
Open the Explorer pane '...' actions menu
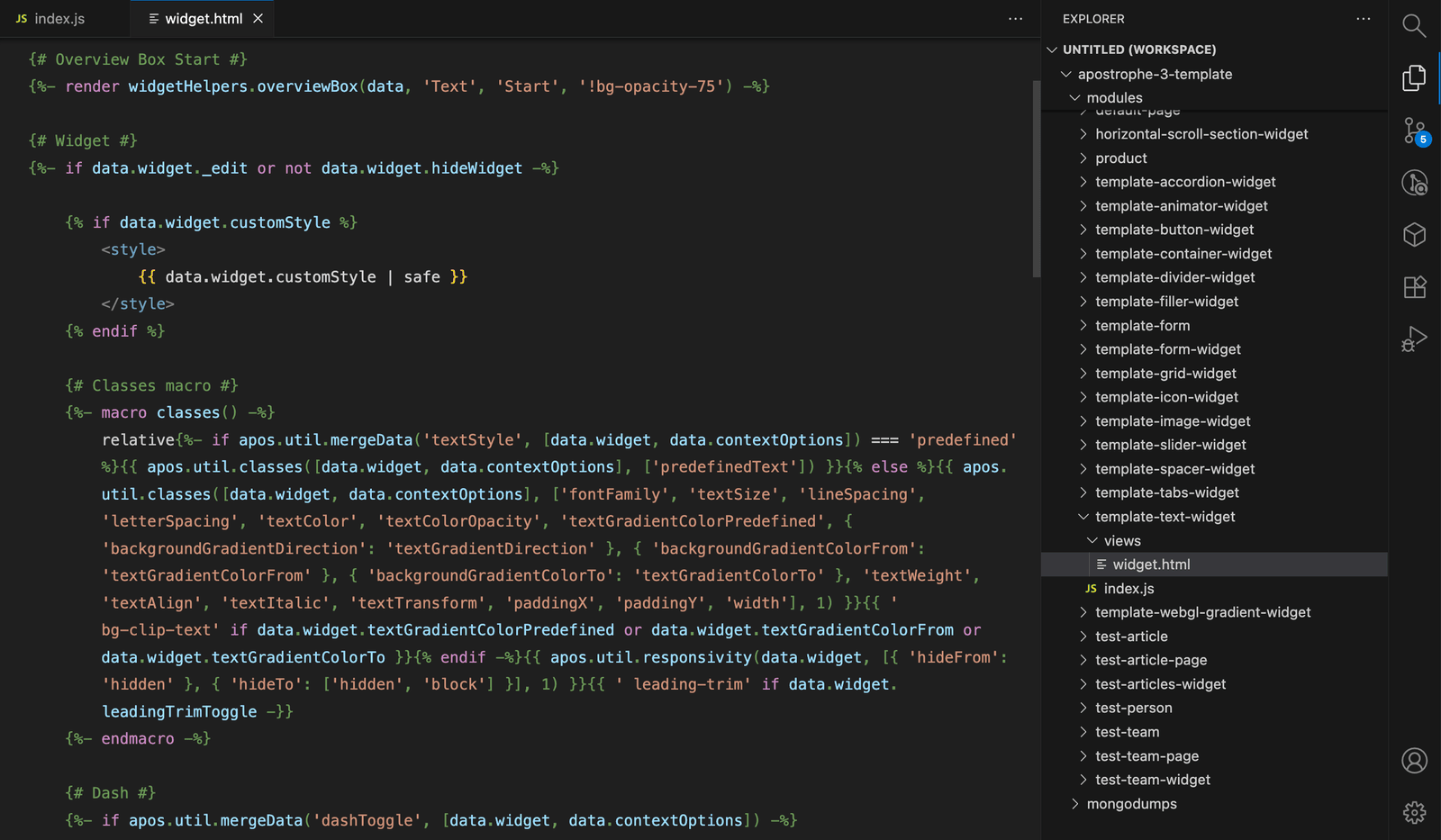tap(1363, 18)
